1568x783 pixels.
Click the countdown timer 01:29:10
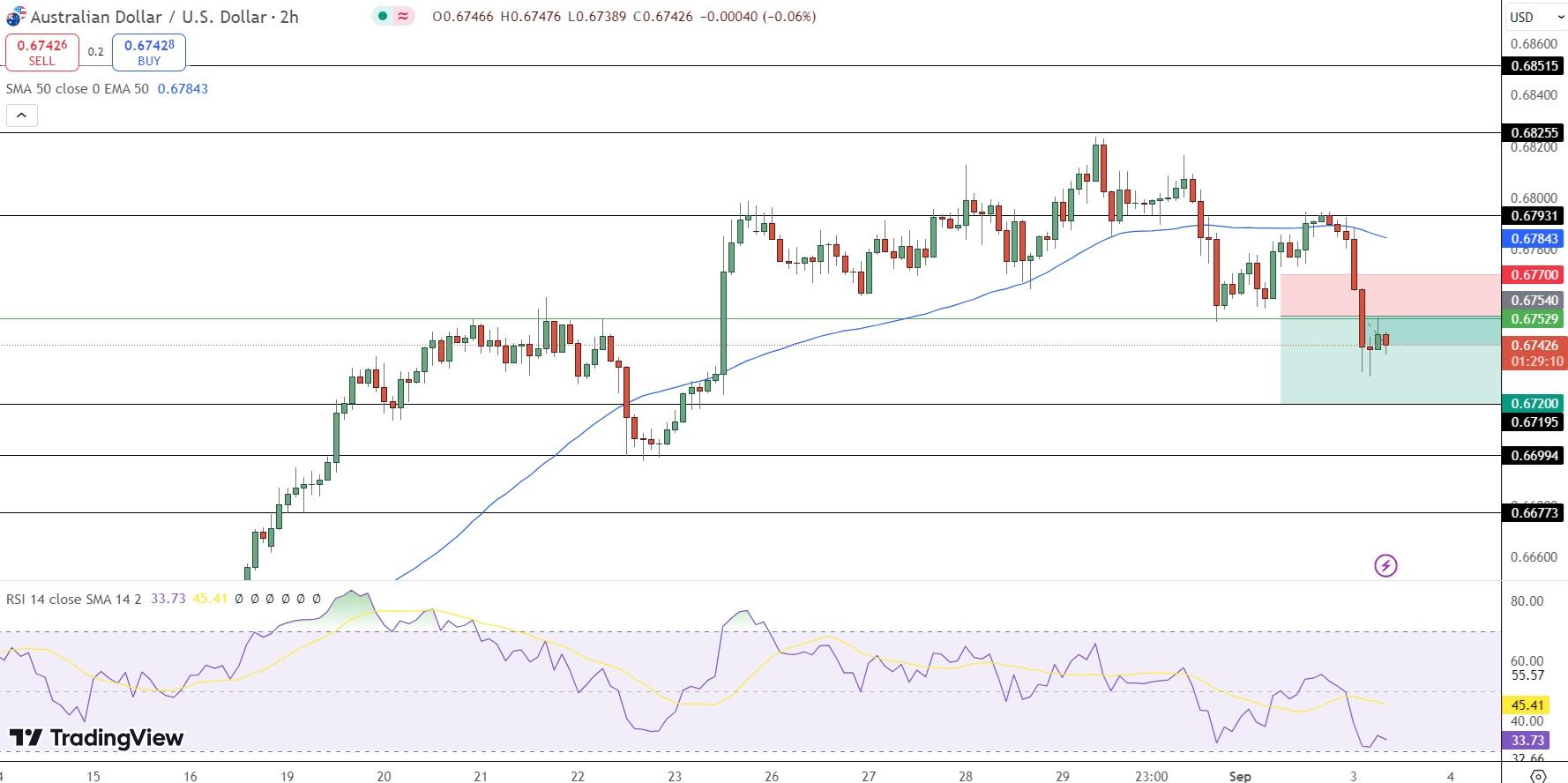coord(1536,362)
